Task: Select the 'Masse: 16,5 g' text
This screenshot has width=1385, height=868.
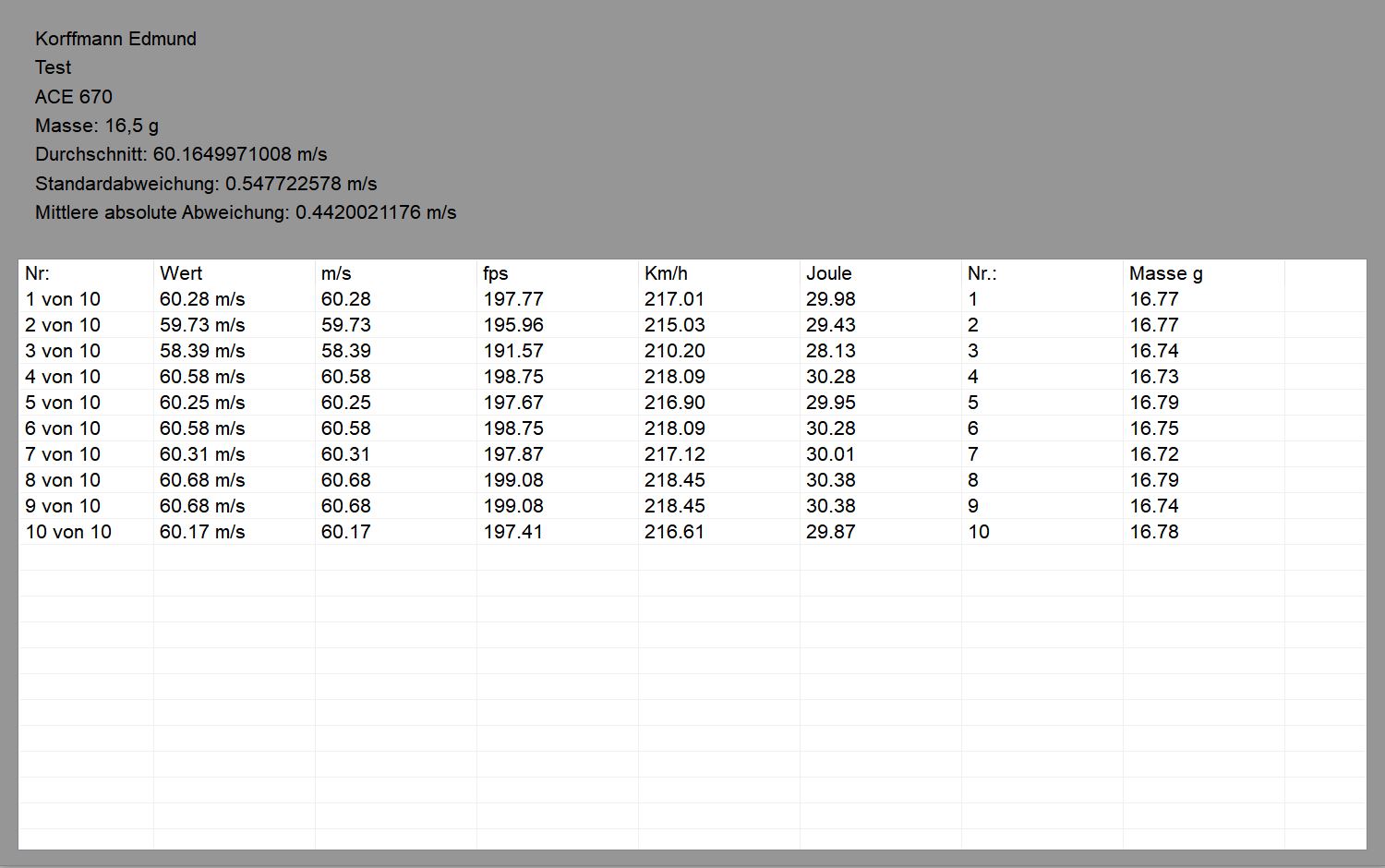Action: pos(97,126)
